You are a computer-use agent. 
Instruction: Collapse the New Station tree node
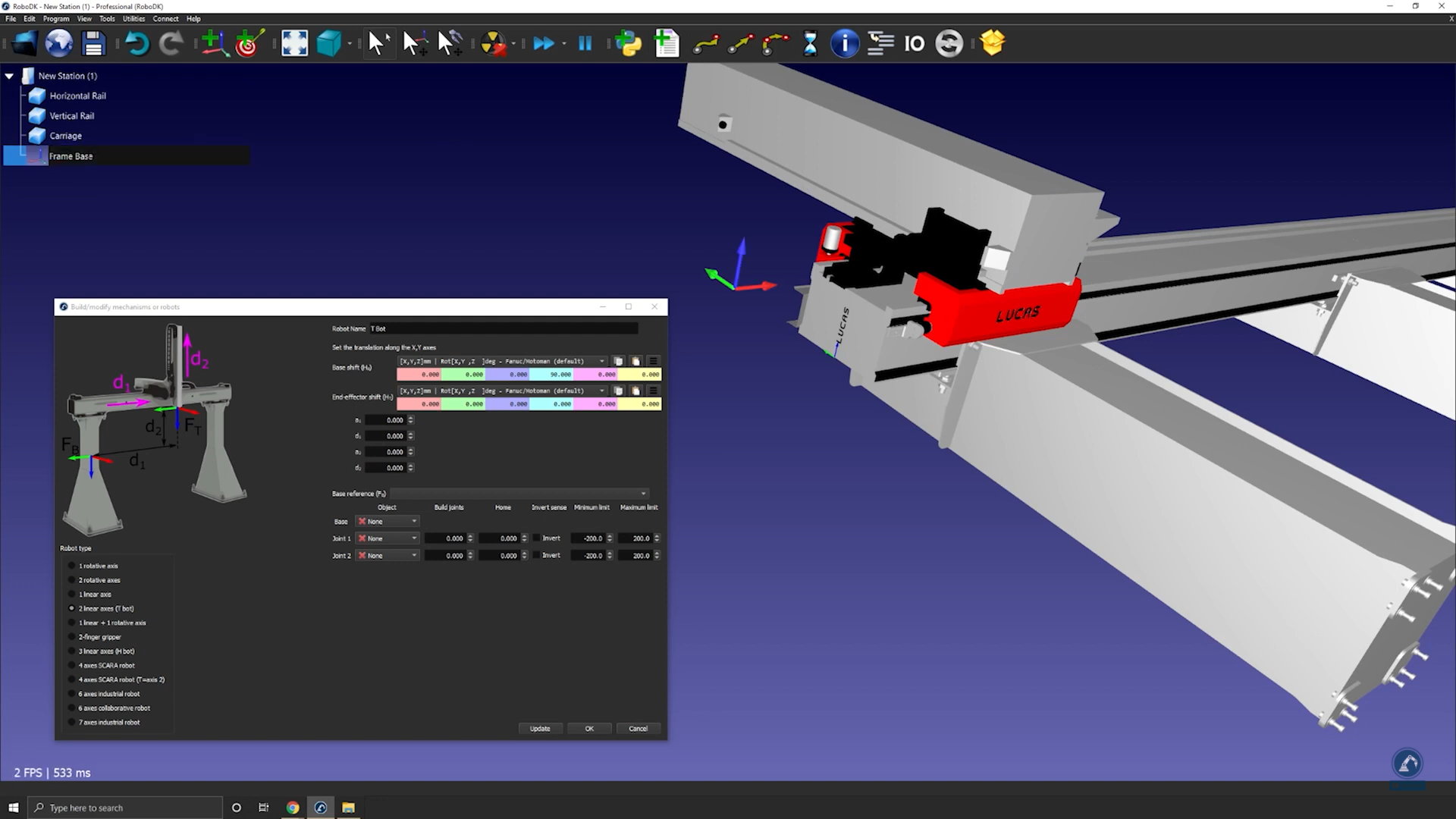[9, 76]
